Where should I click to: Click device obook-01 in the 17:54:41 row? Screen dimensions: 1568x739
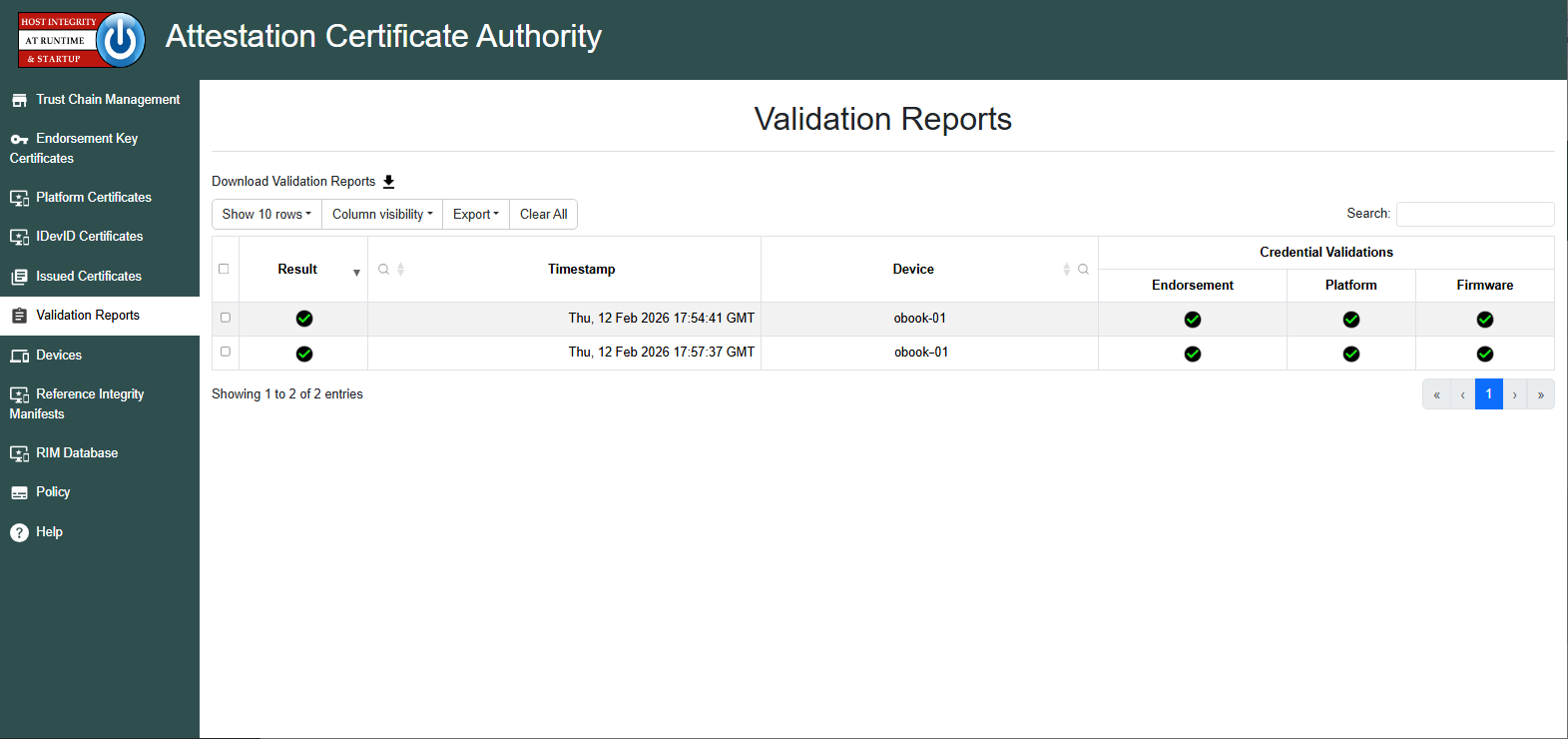(920, 319)
